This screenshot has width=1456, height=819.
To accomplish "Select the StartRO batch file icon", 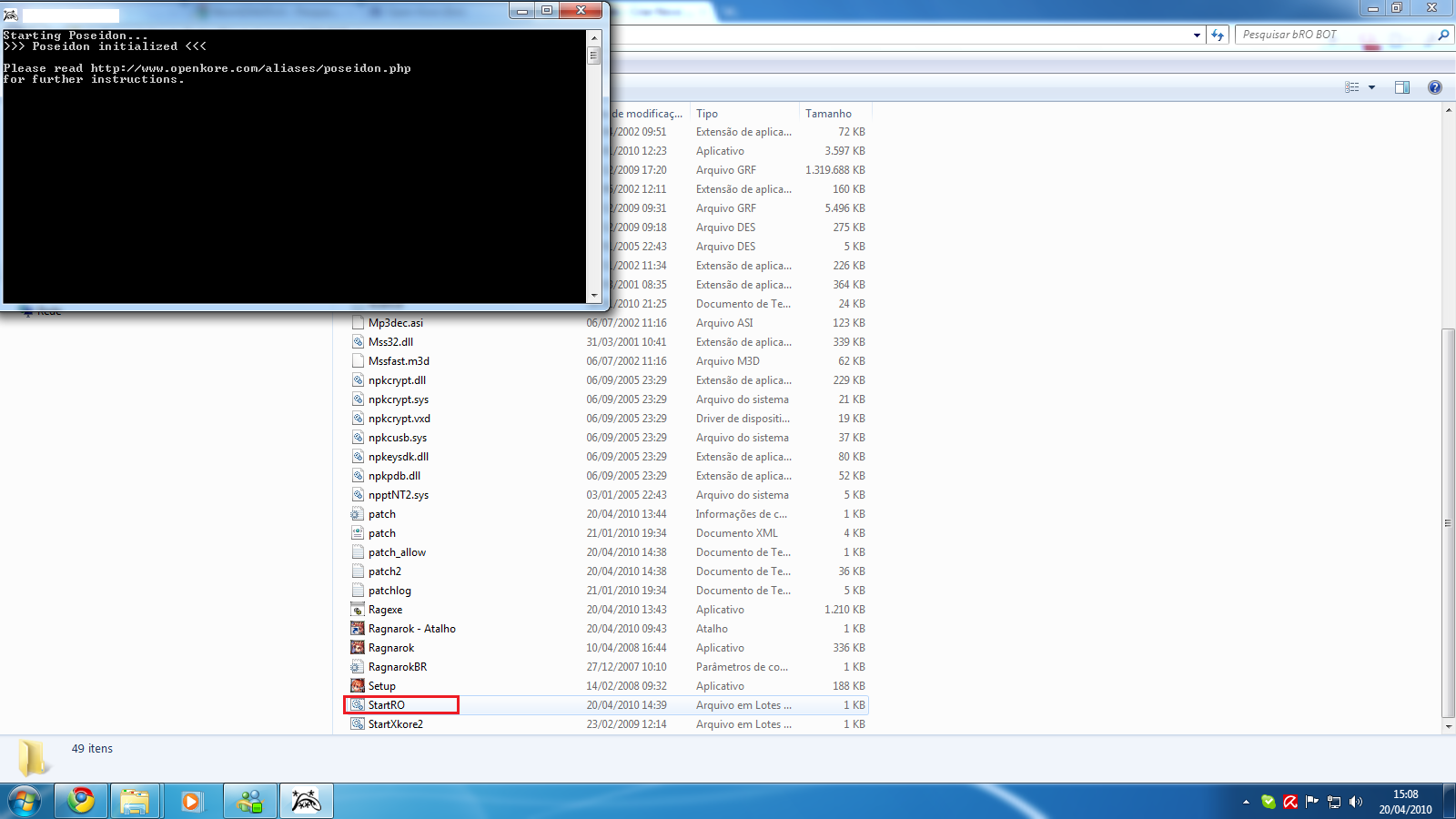I will pyautogui.click(x=358, y=704).
